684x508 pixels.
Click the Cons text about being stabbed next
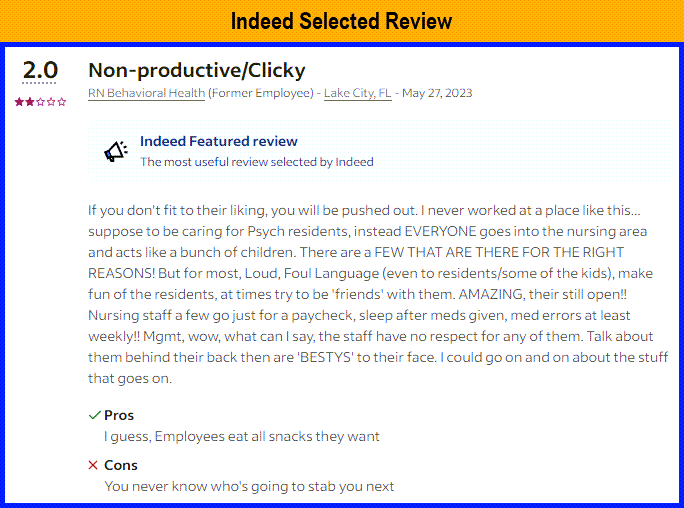click(x=249, y=486)
